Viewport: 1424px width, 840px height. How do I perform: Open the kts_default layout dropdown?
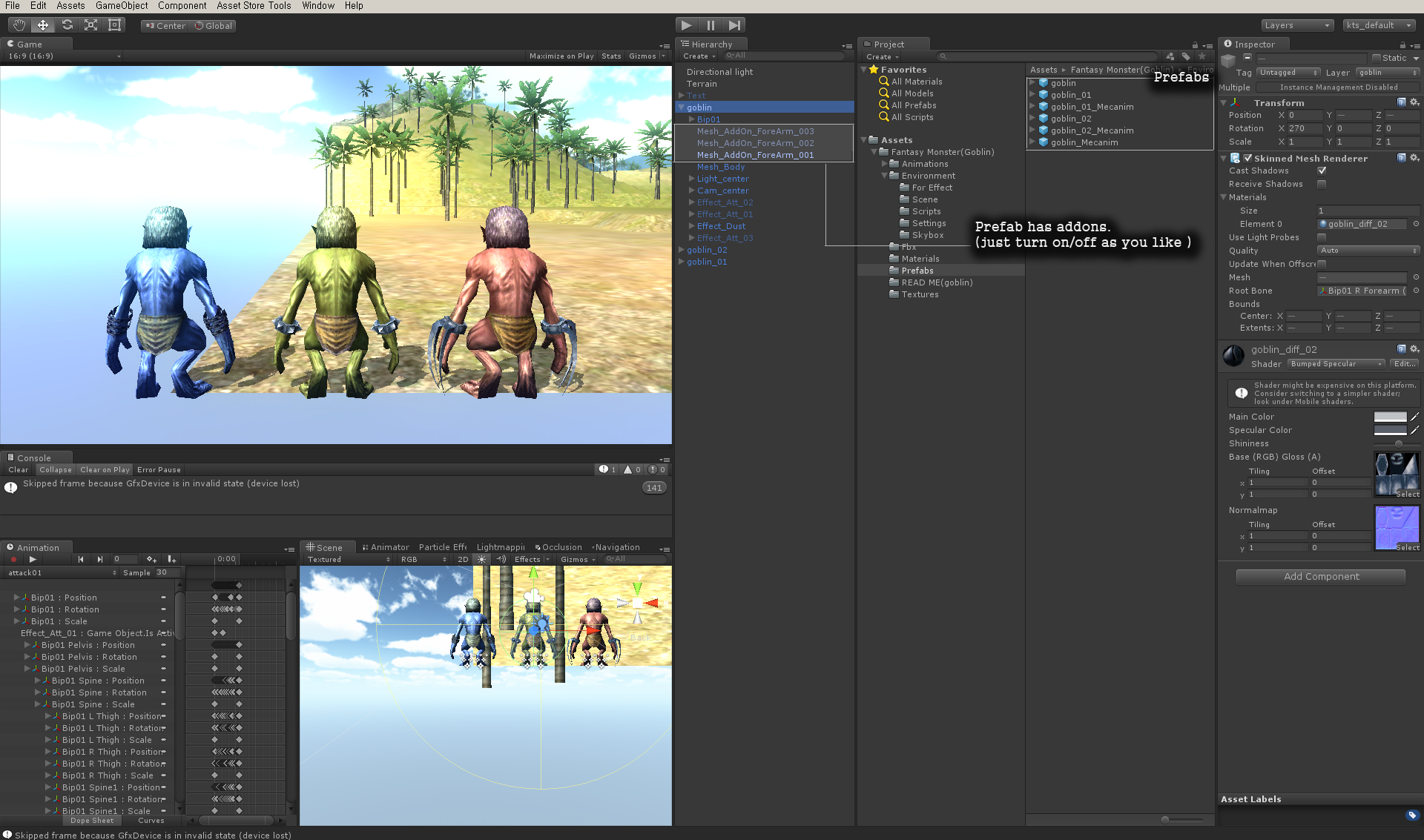pos(1379,25)
